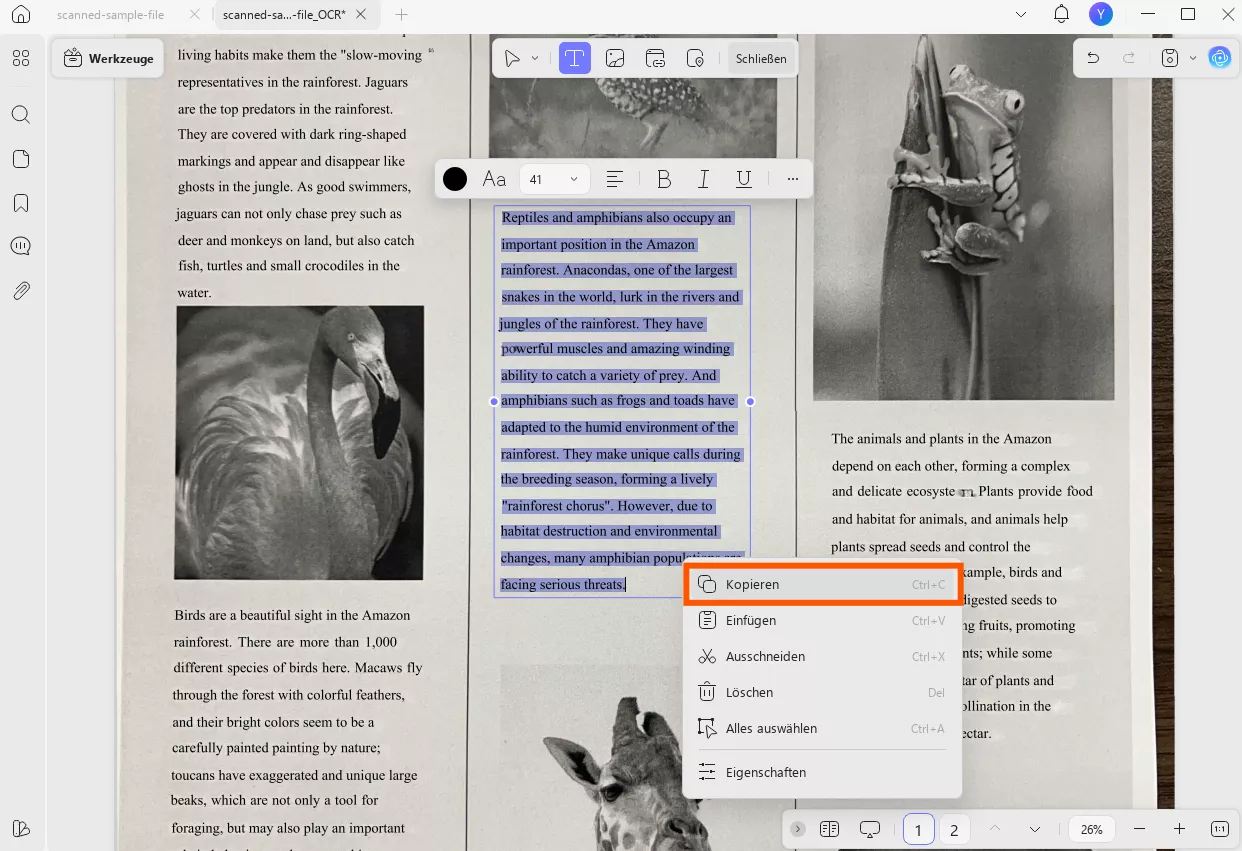1242x851 pixels.
Task: Open the font size 41 dropdown
Action: point(555,179)
